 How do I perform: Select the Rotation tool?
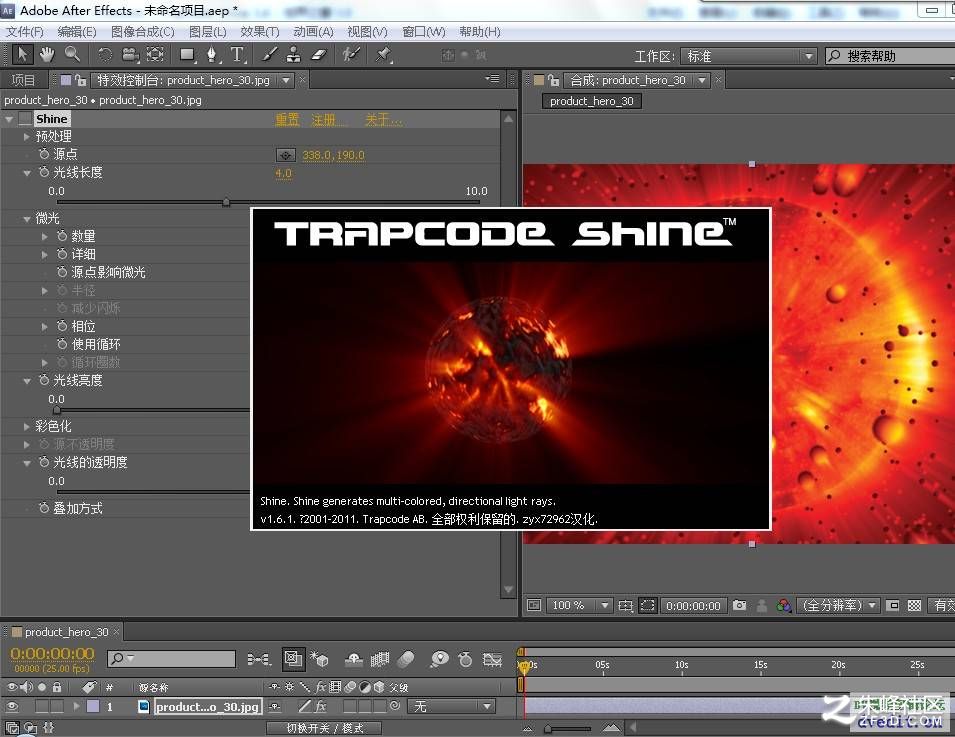[x=105, y=55]
